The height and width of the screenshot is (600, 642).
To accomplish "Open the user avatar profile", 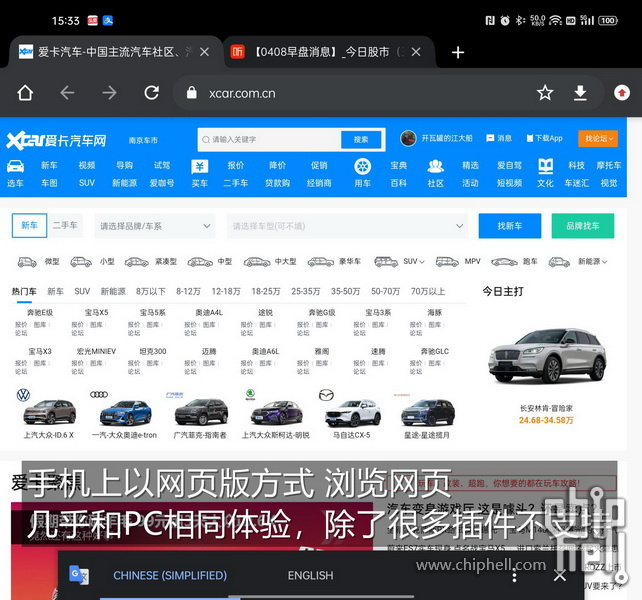I will [x=408, y=138].
